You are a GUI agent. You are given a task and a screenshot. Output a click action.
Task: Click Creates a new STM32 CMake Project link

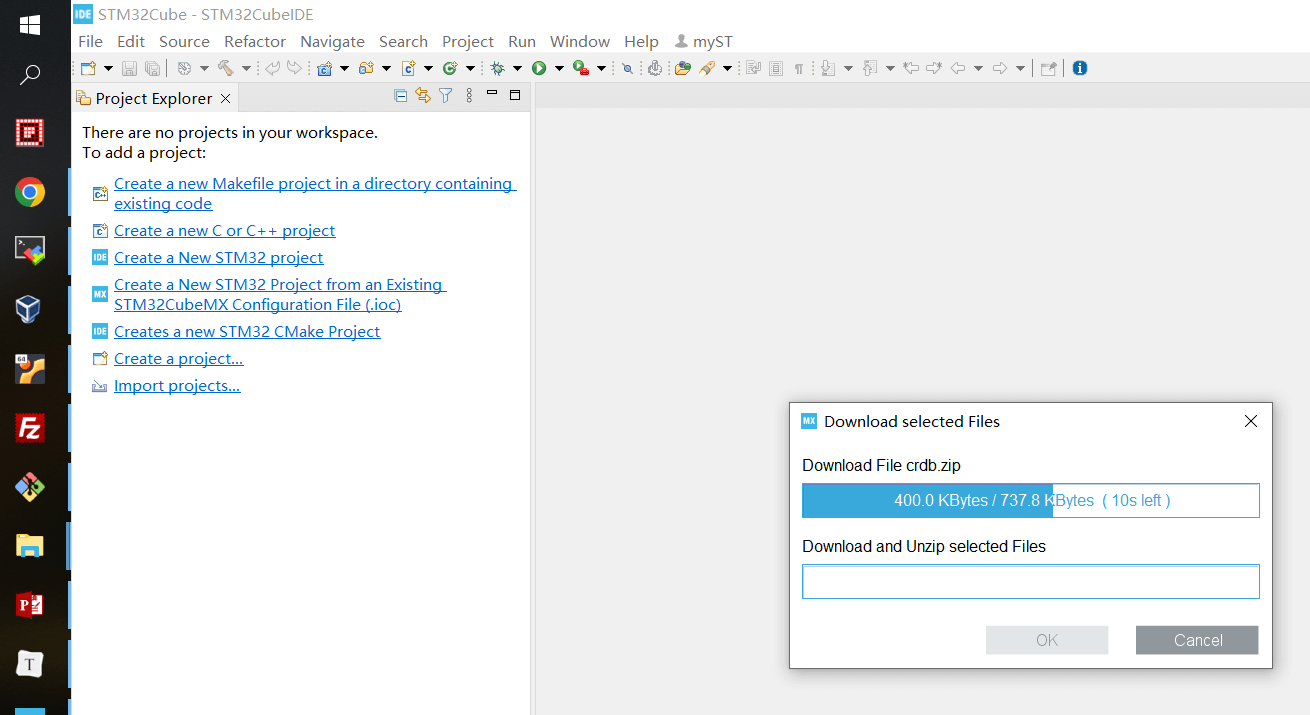pyautogui.click(x=247, y=331)
